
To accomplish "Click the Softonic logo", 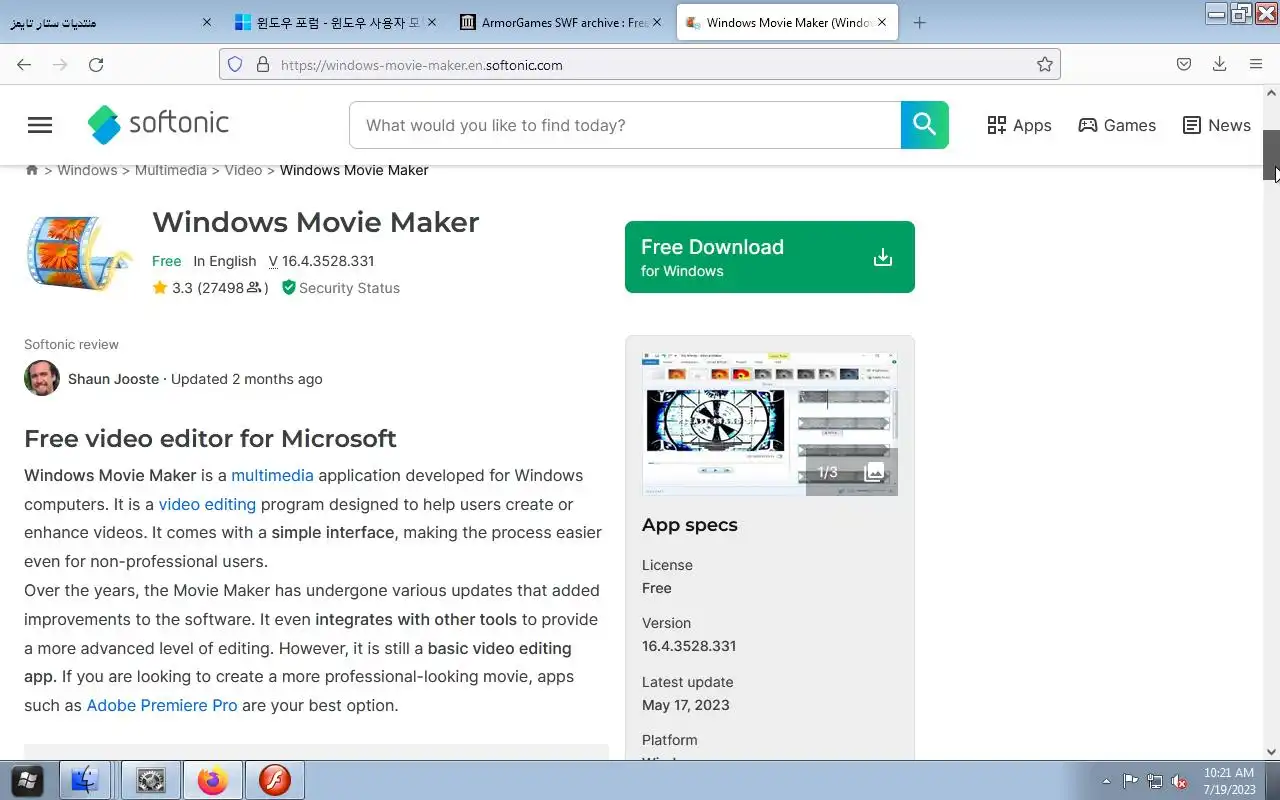I will pyautogui.click(x=158, y=124).
